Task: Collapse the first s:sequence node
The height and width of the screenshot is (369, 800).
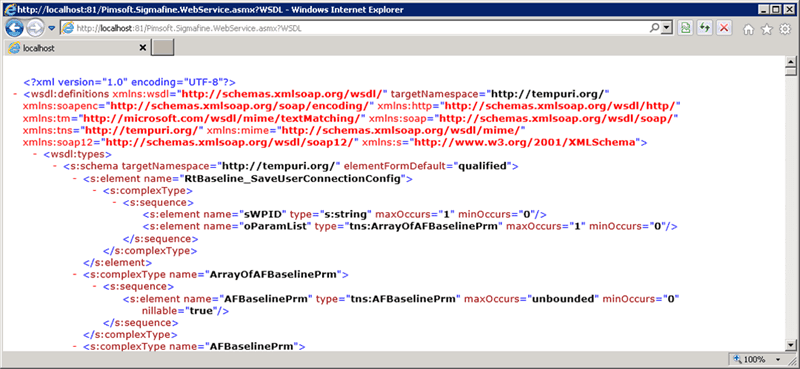Action: 115,203
